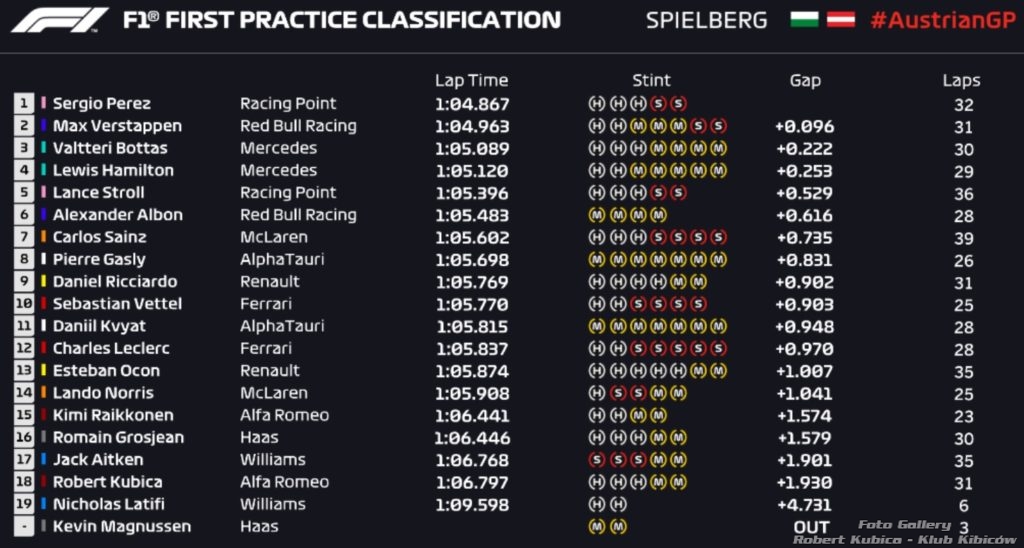The height and width of the screenshot is (548, 1024).
Task: Click first medium tyre icon for Albon
Action: (596, 215)
